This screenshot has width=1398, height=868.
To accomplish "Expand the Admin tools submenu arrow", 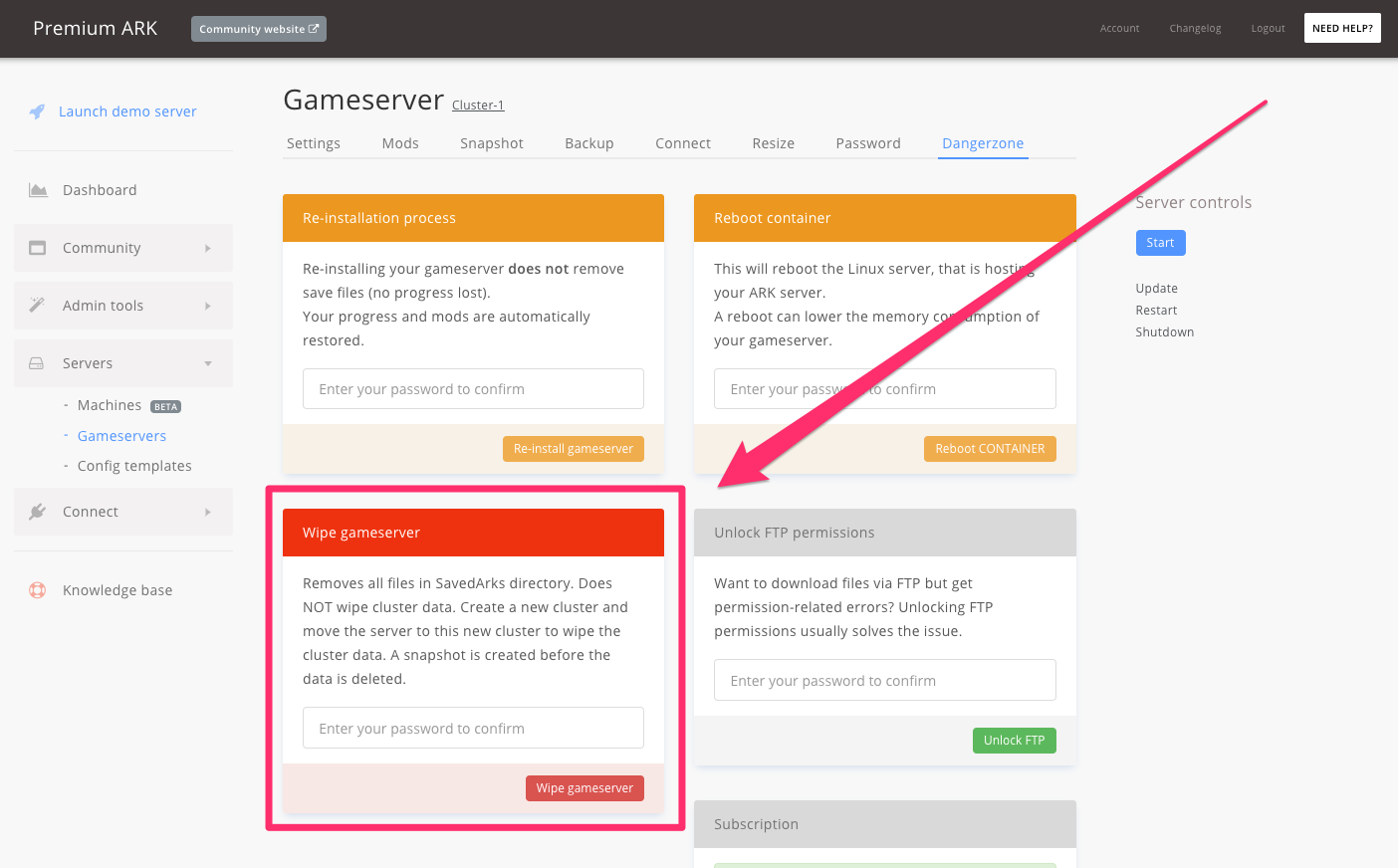I will click(208, 306).
